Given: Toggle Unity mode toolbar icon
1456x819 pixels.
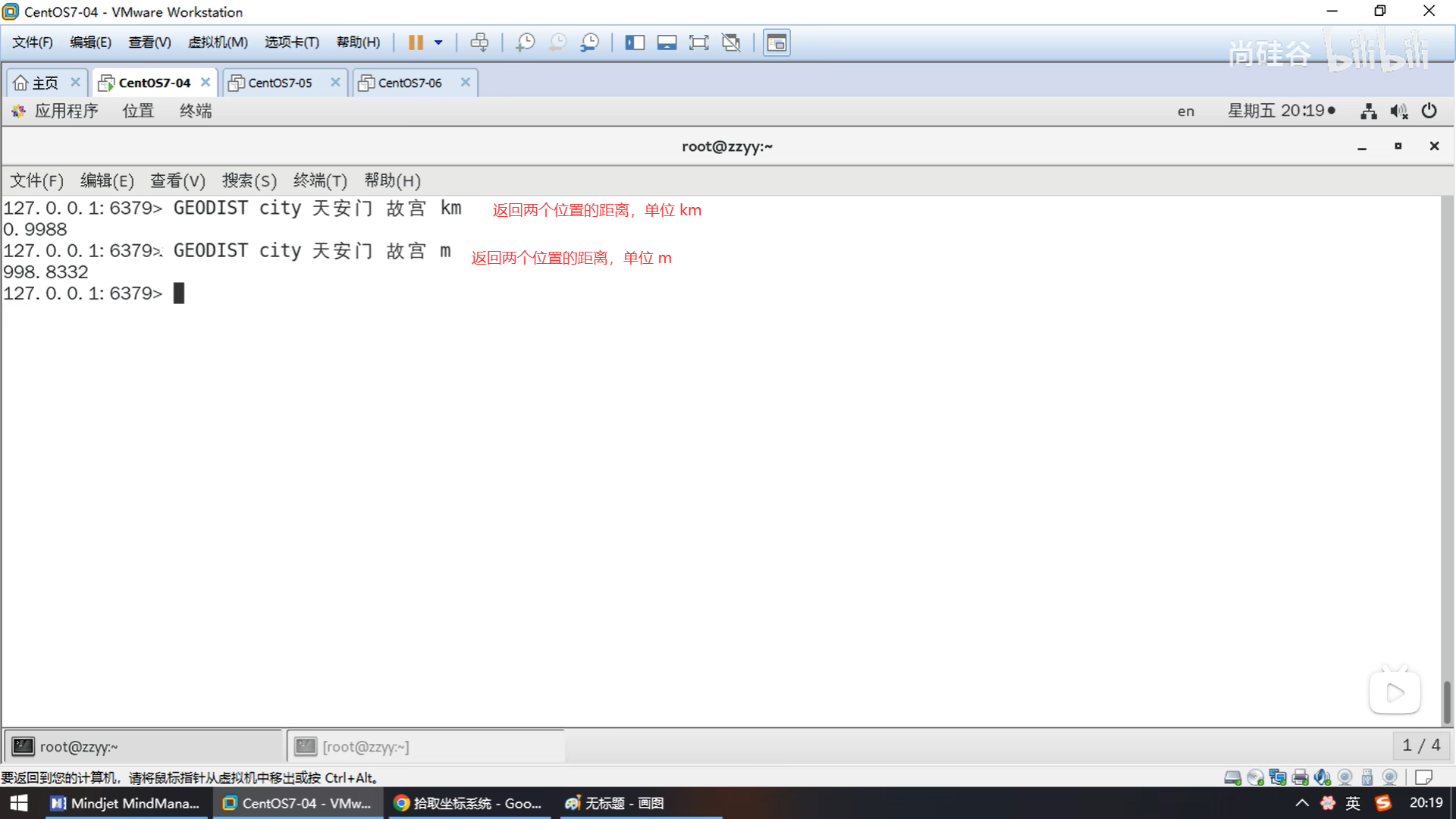Looking at the screenshot, I should tap(731, 42).
